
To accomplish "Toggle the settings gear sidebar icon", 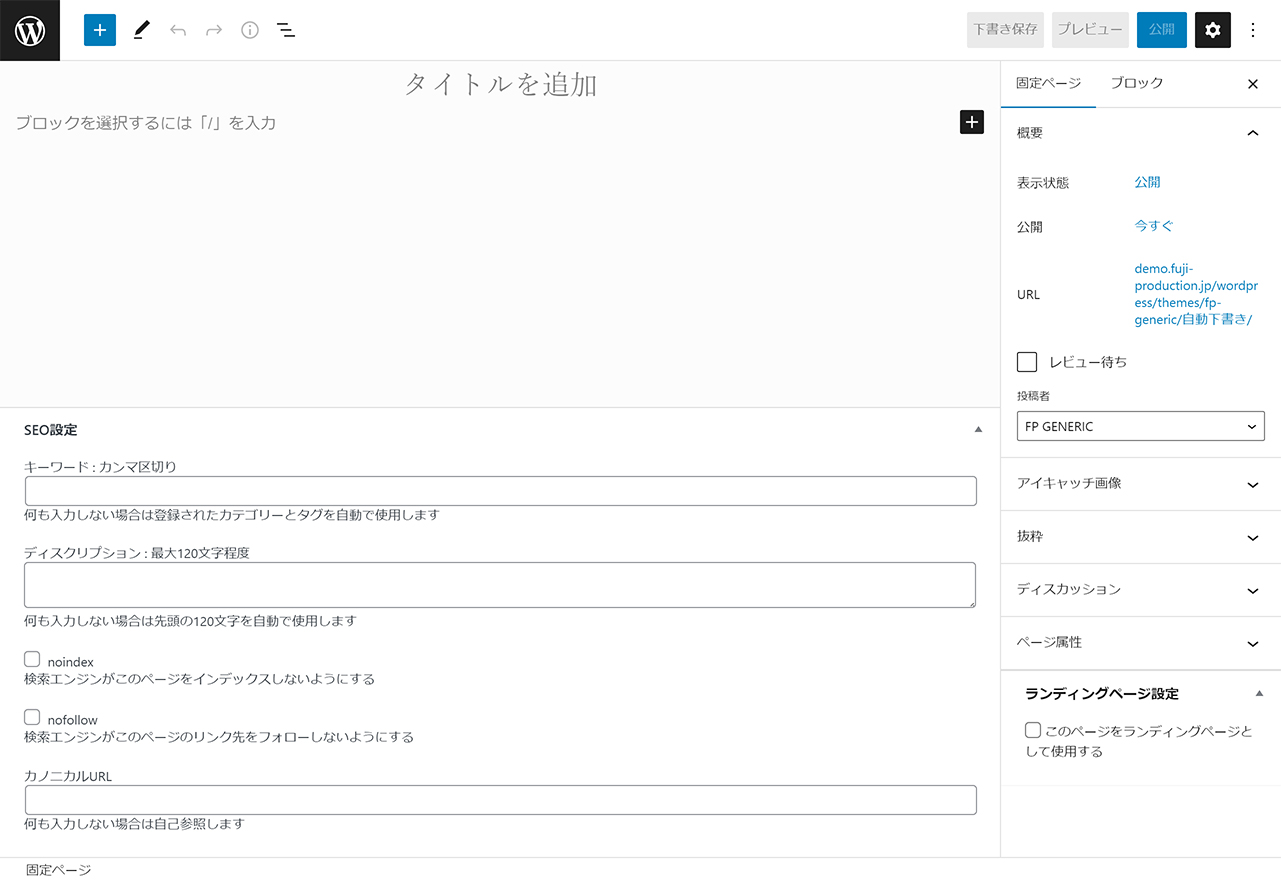I will (x=1213, y=30).
